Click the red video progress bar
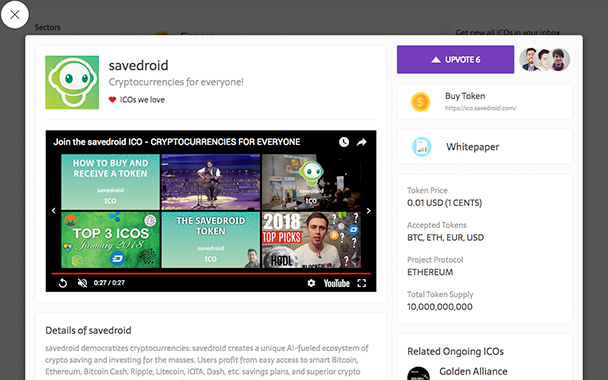This screenshot has width=608, height=380. point(211,274)
